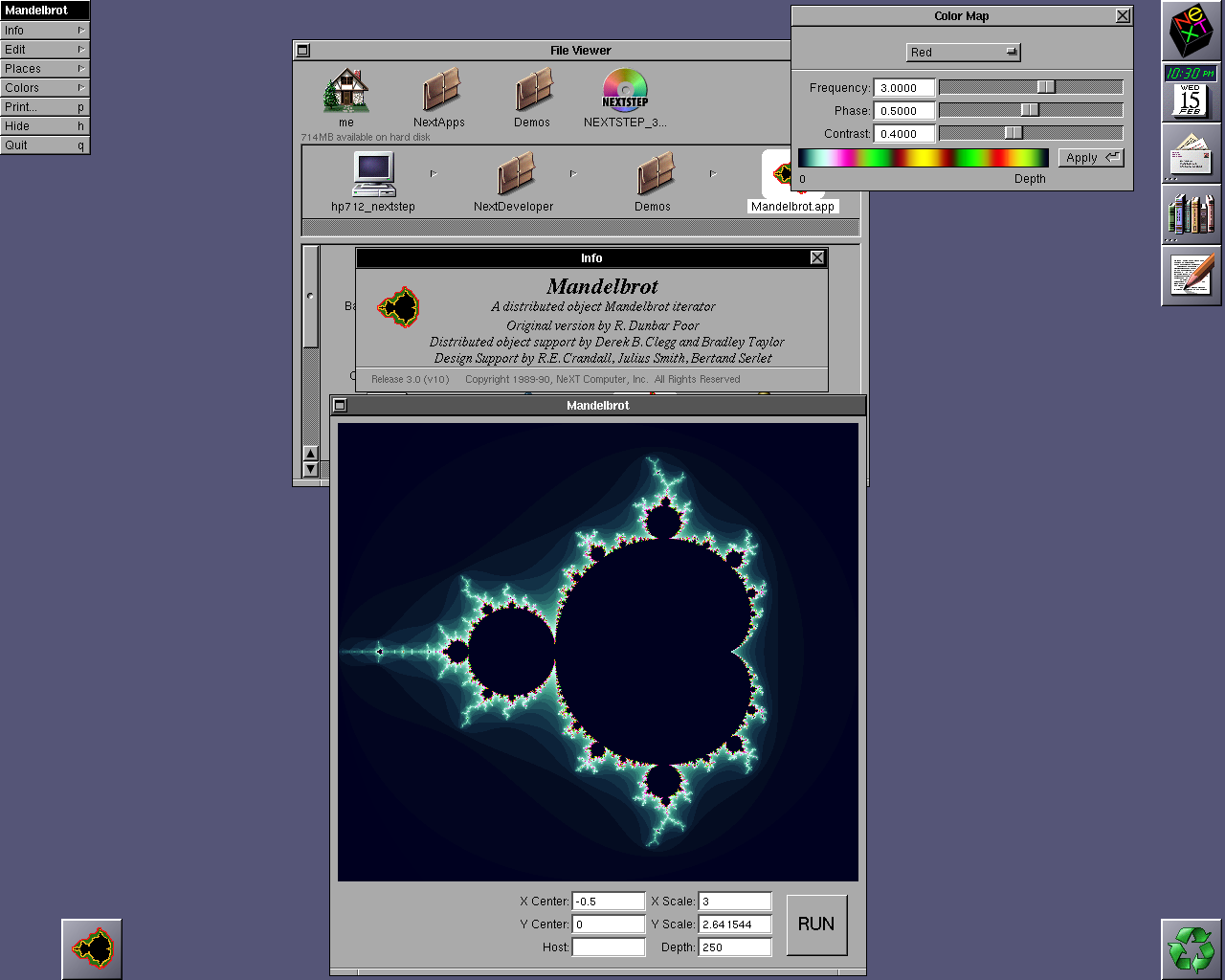Click the Frequency slider
The image size is (1225, 980).
pos(1031,87)
